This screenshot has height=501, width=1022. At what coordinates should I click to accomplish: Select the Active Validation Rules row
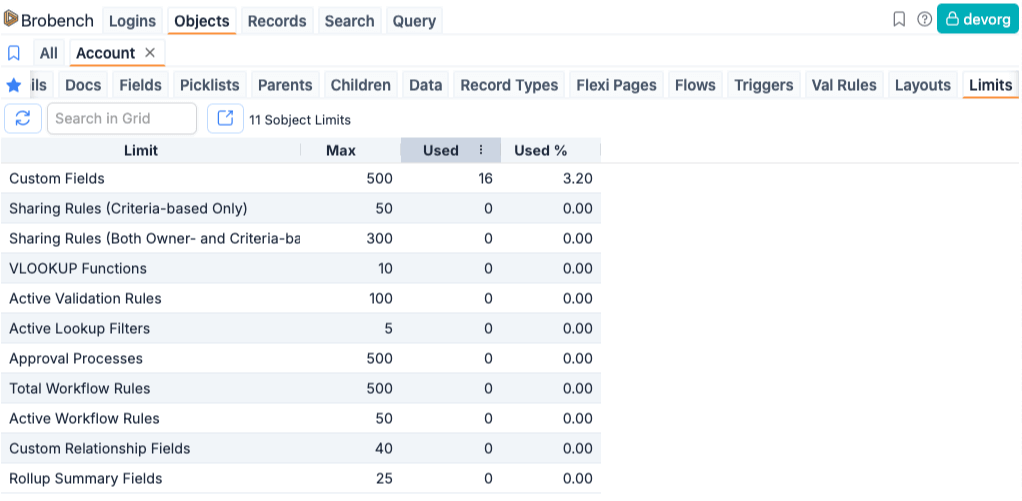[300, 298]
